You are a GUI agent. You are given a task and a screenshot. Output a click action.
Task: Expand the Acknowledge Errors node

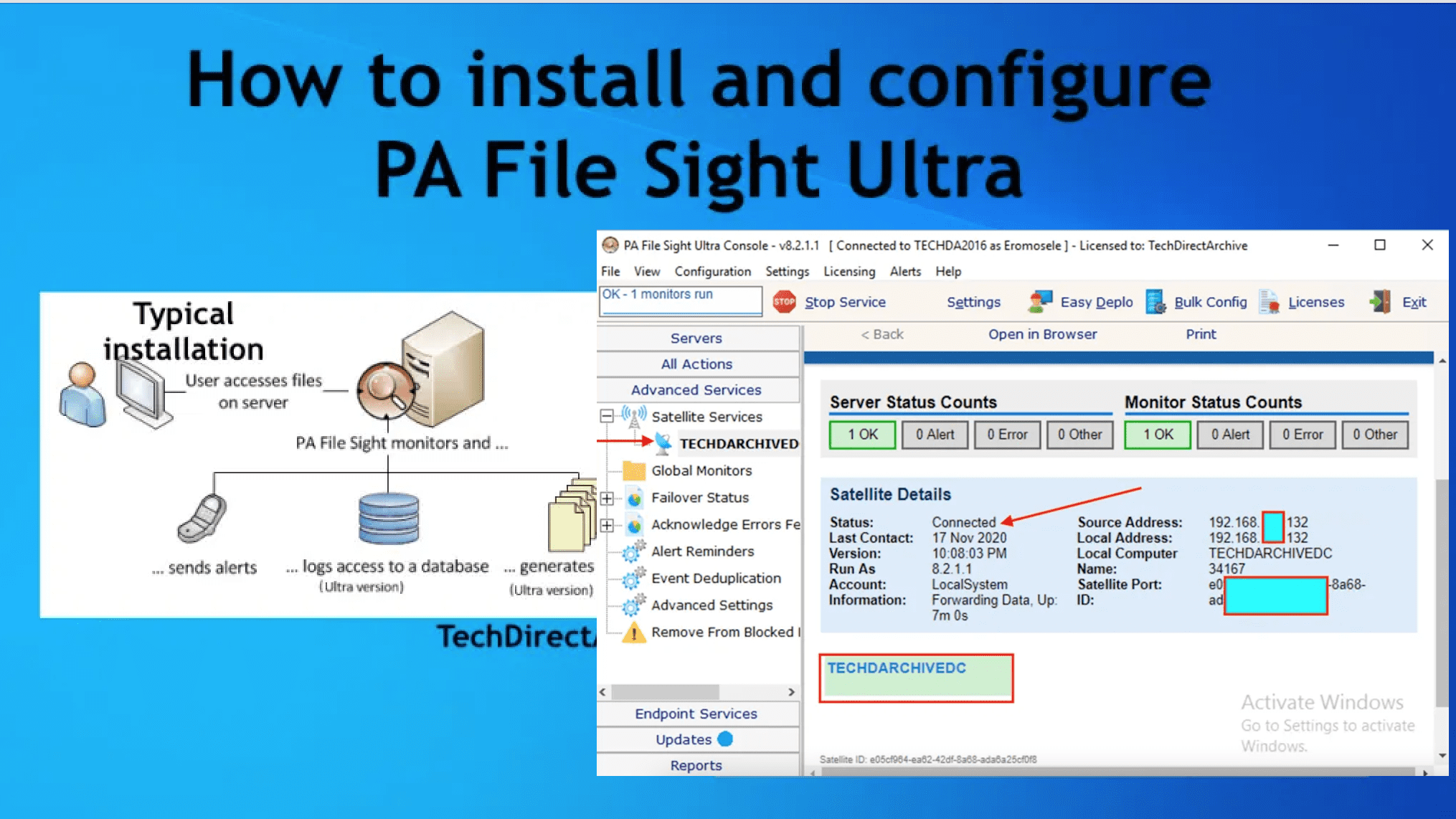[x=607, y=525]
